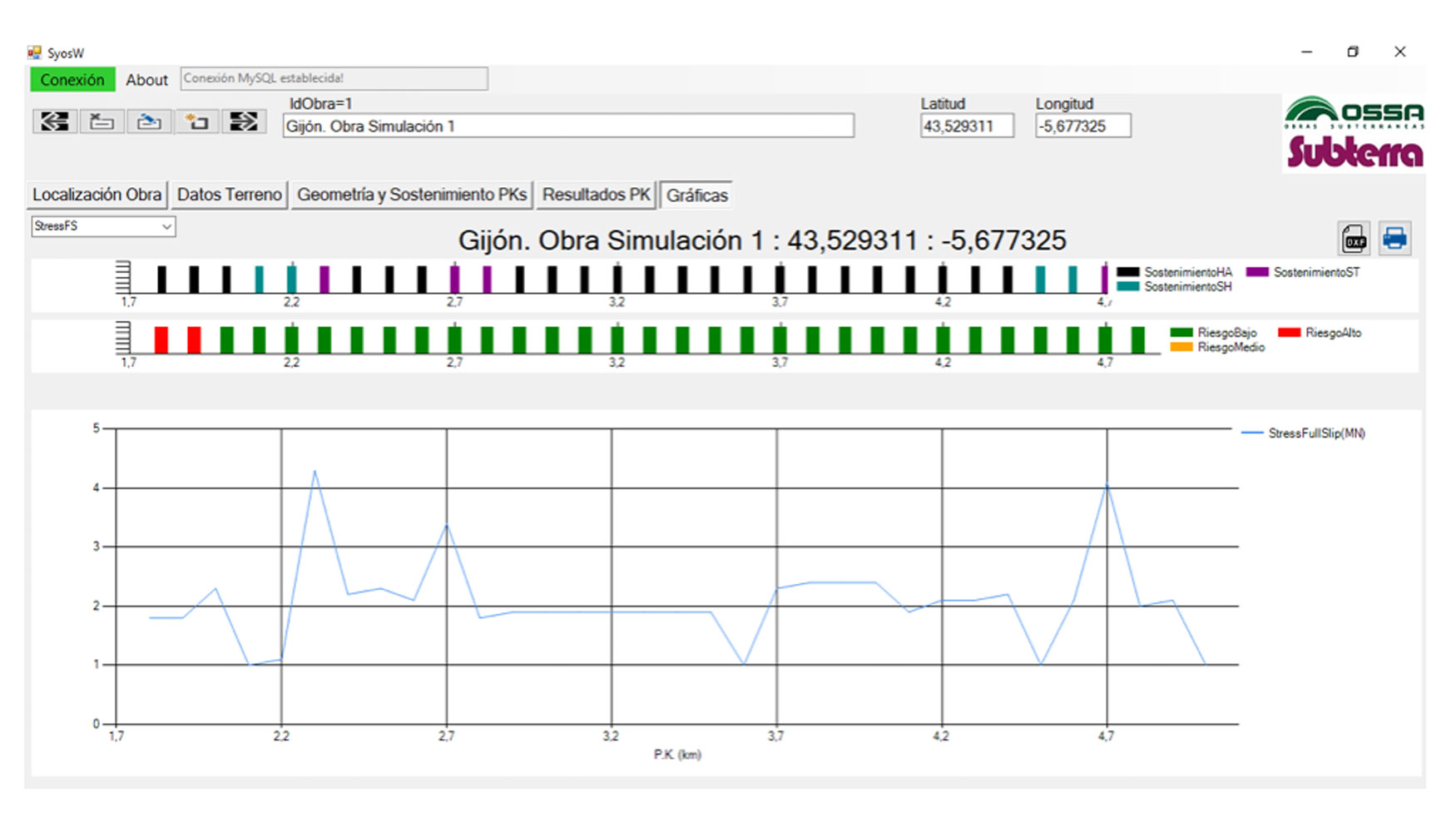Viewport: 1456px width, 832px height.
Task: Click the edit record pencil icon
Action: [149, 121]
